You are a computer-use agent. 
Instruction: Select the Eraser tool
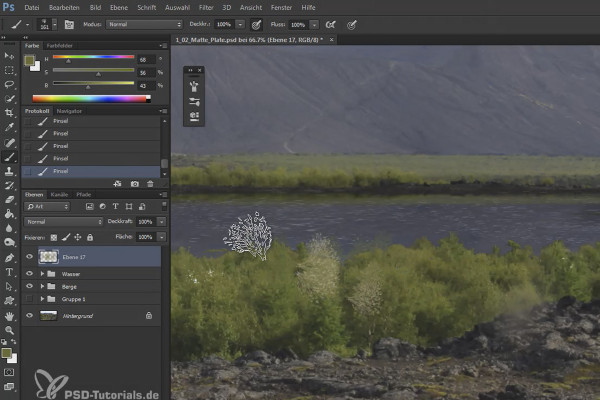pyautogui.click(x=9, y=199)
